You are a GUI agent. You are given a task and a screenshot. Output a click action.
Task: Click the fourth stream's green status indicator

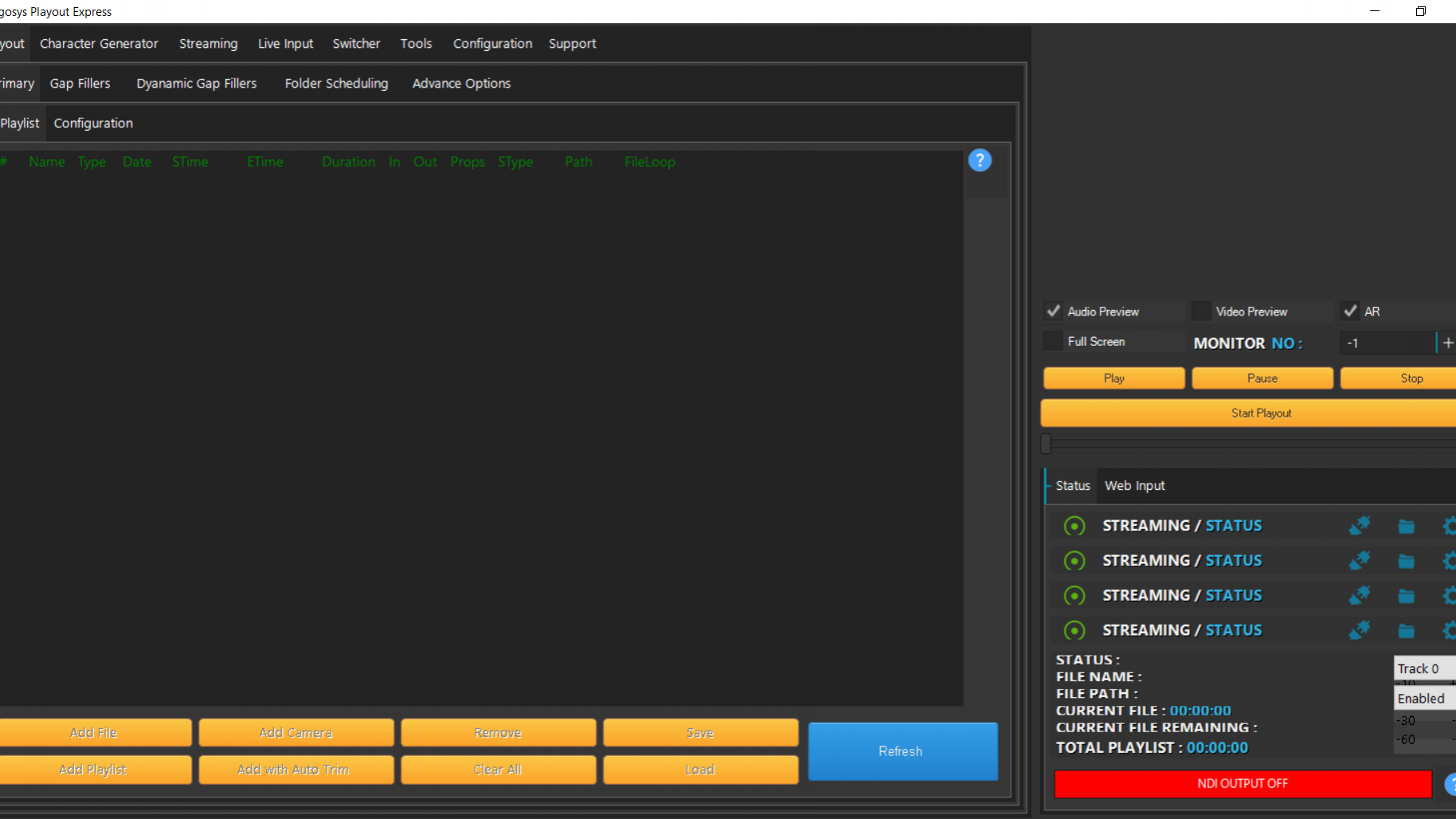coord(1074,631)
